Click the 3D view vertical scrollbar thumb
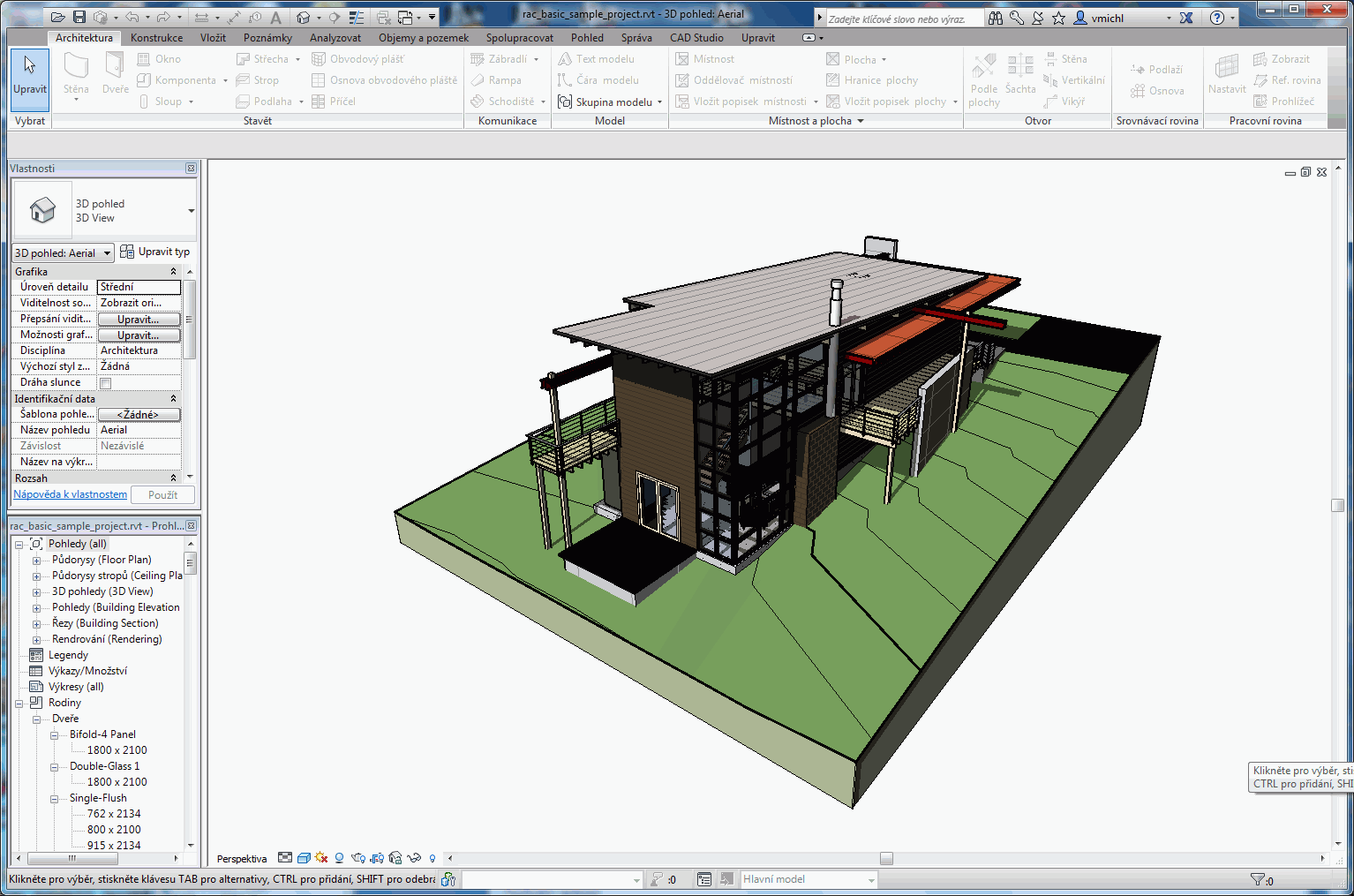This screenshot has height=896, width=1354. [x=1337, y=505]
